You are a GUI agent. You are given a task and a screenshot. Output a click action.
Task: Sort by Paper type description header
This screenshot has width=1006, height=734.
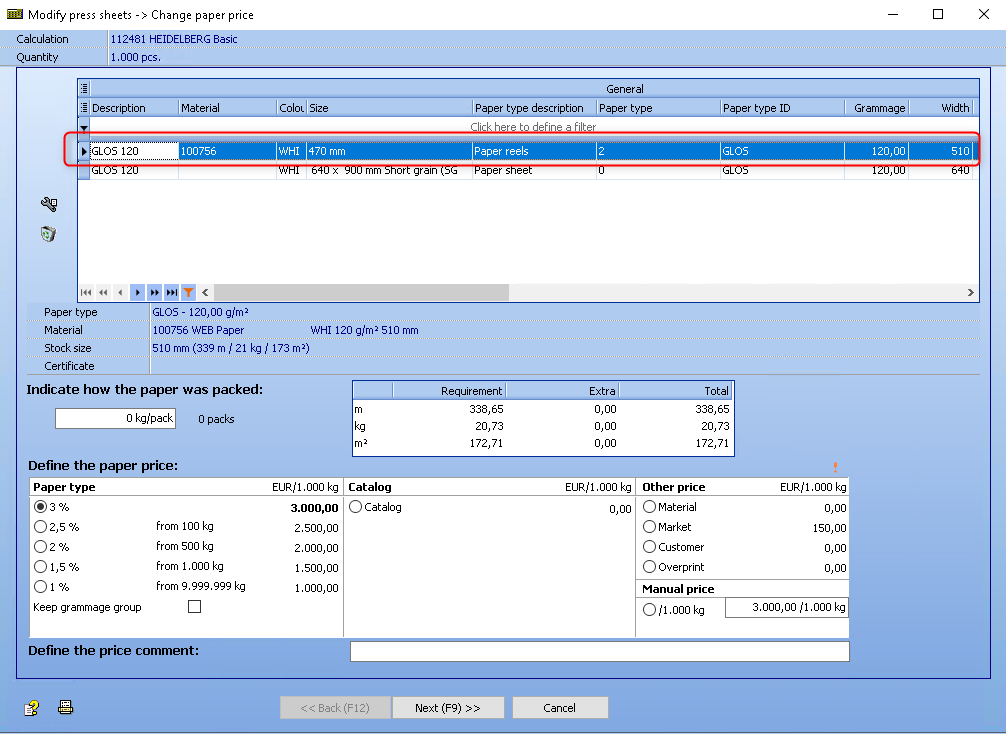pos(534,108)
